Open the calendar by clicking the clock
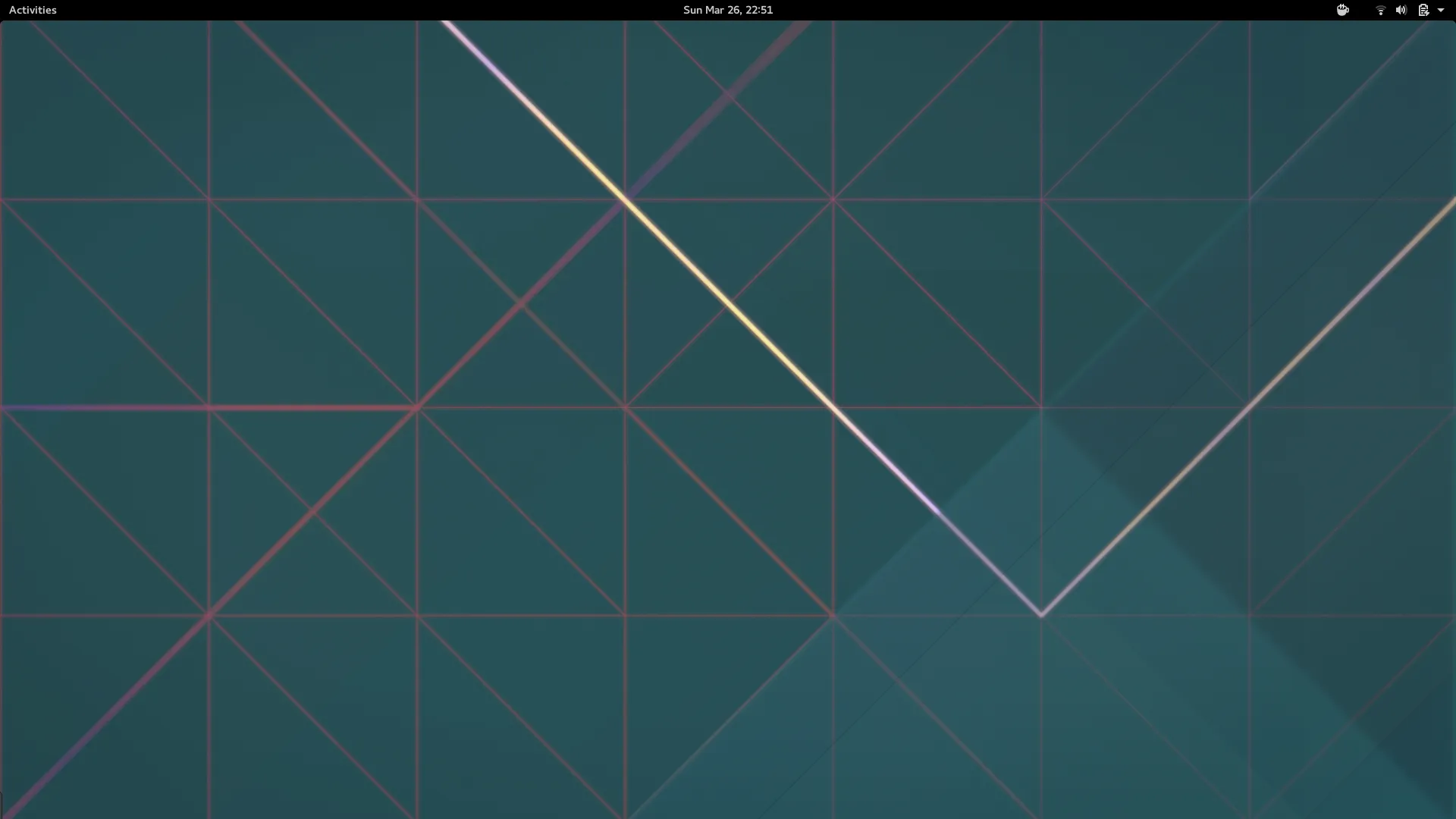This screenshot has height=819, width=1456. pos(727,10)
